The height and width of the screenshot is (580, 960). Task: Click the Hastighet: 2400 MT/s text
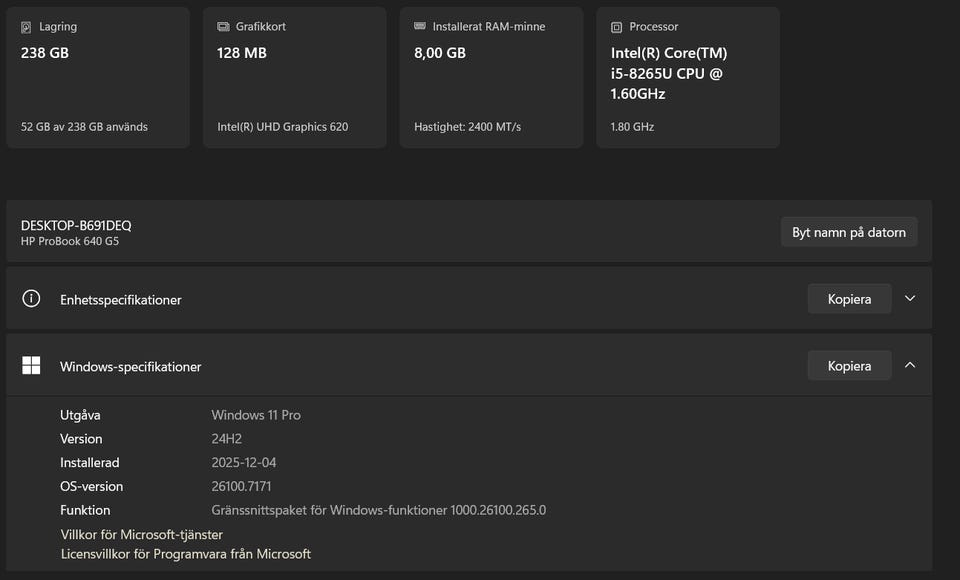pos(467,127)
